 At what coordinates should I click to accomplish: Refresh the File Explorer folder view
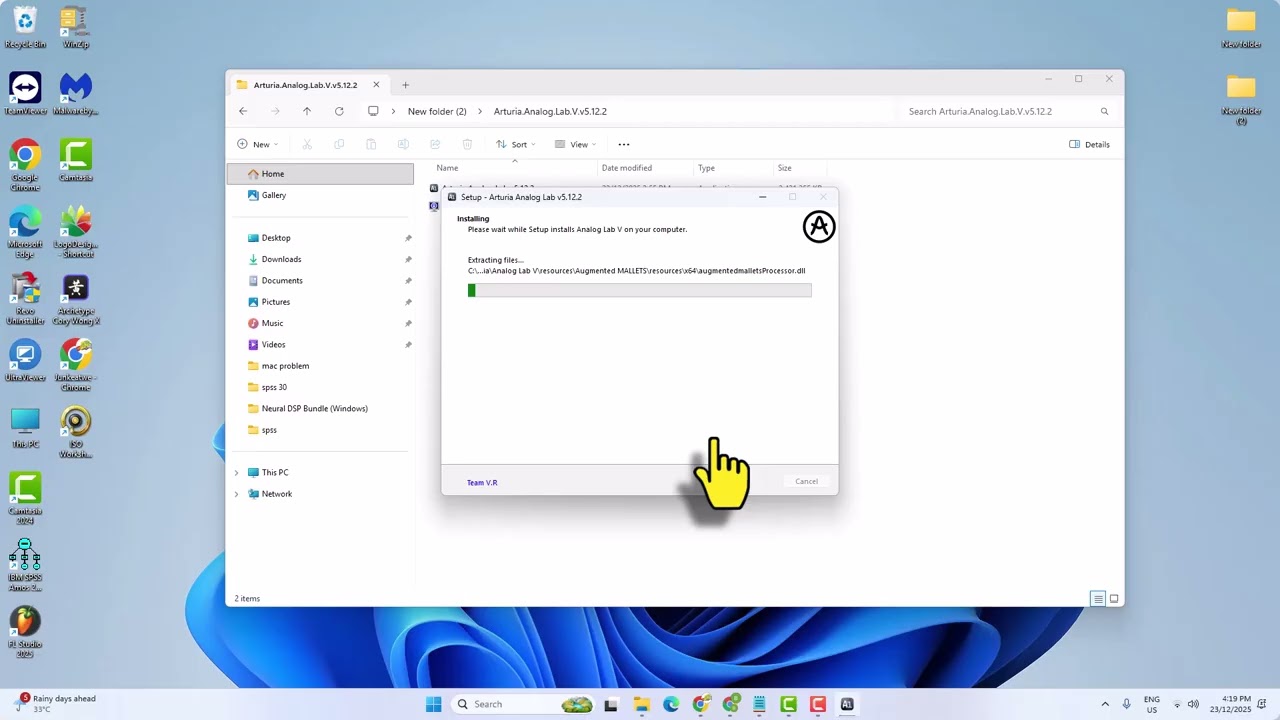click(339, 111)
